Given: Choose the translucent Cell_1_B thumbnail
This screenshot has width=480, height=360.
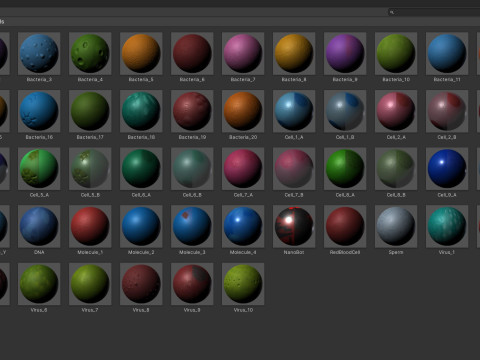Looking at the screenshot, I should [345, 111].
